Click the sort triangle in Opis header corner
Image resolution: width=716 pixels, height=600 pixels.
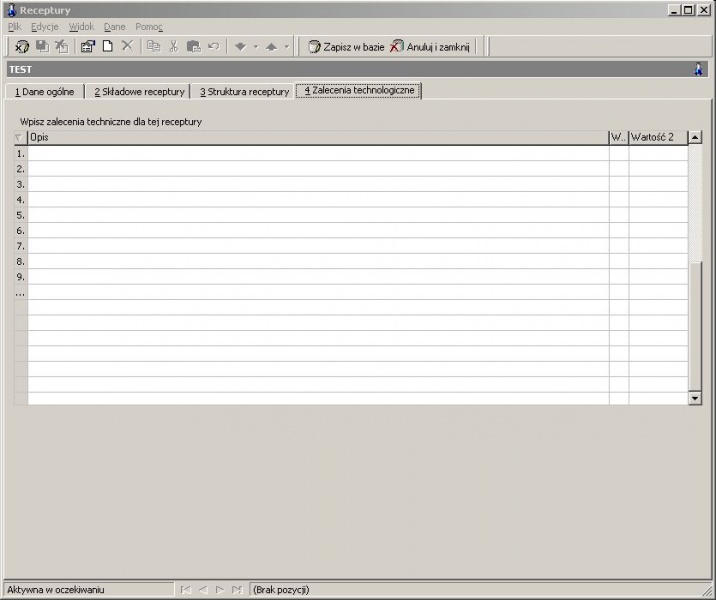click(19, 137)
